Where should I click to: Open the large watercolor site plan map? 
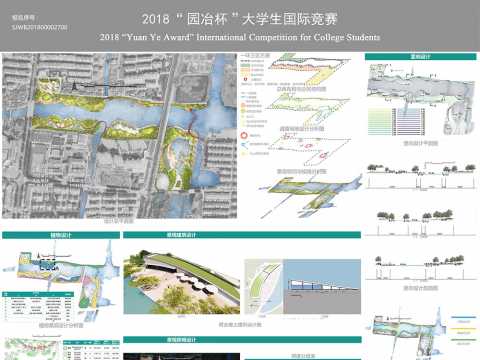[119, 136]
